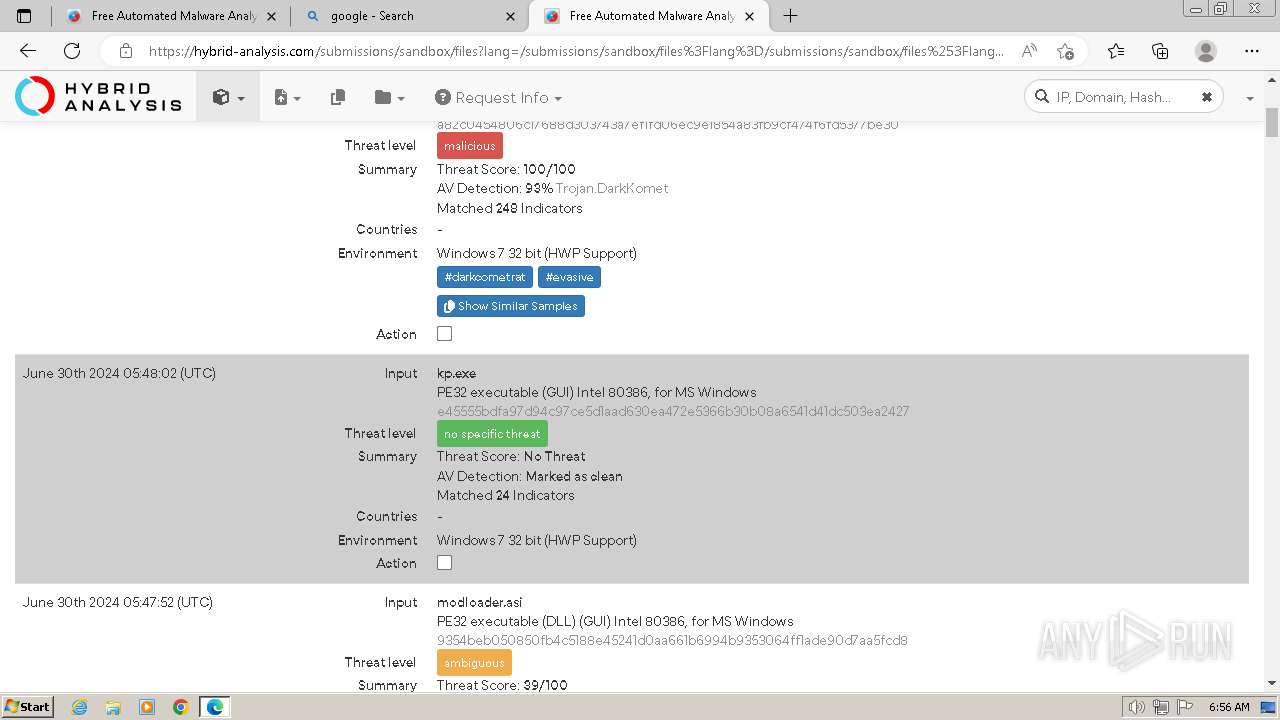This screenshot has height=720, width=1280.
Task: Click the Read aloud icon in address bar
Action: [1028, 51]
